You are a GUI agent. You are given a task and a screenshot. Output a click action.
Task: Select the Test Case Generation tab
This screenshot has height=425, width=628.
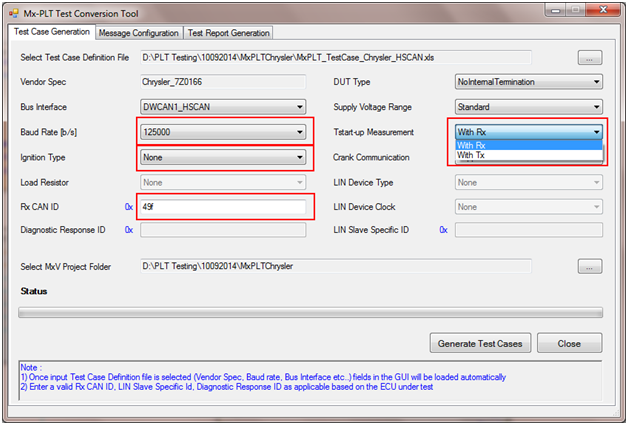coord(52,32)
